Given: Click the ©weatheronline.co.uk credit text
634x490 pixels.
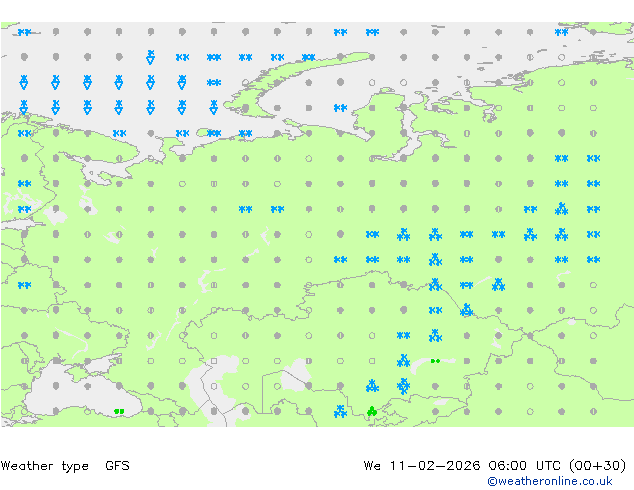Looking at the screenshot, I should click(x=550, y=481).
